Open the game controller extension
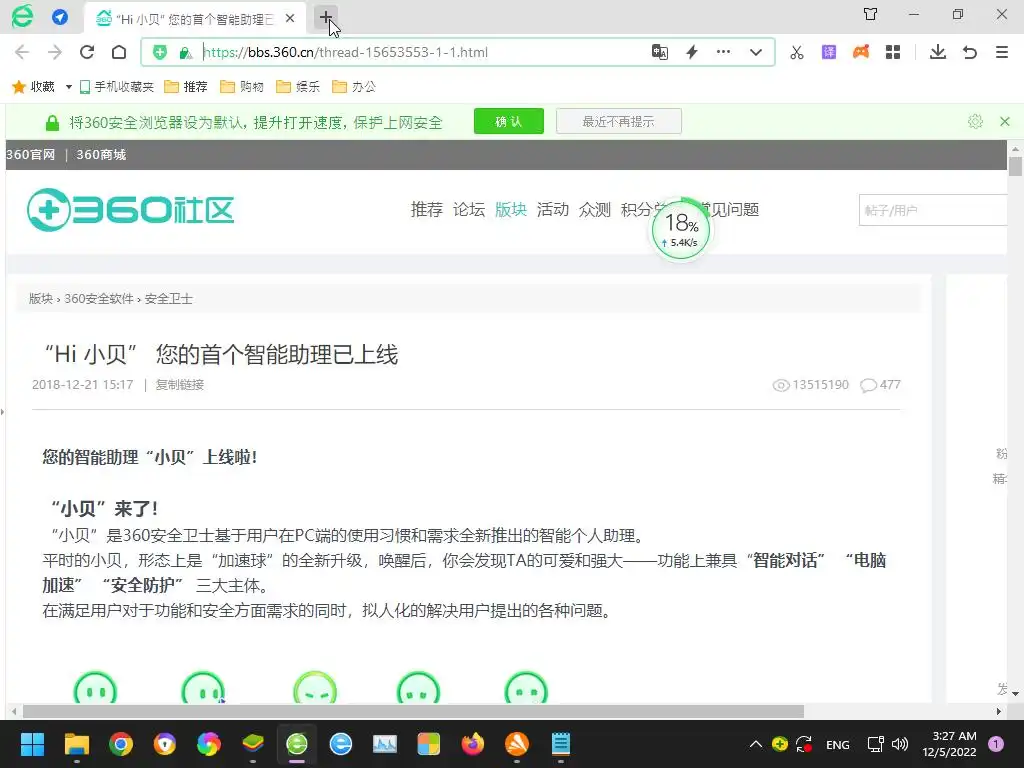The height and width of the screenshot is (768, 1024). coord(861,52)
